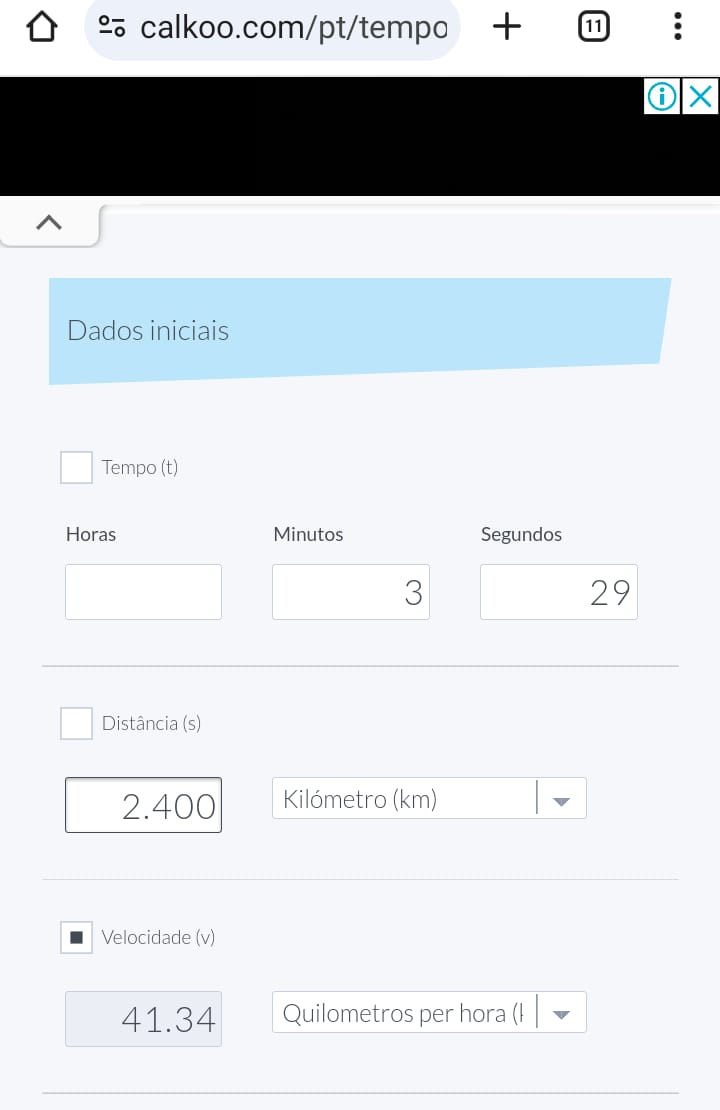The width and height of the screenshot is (720, 1110).
Task: Open the tab switcher showing 11 tabs
Action: (594, 27)
